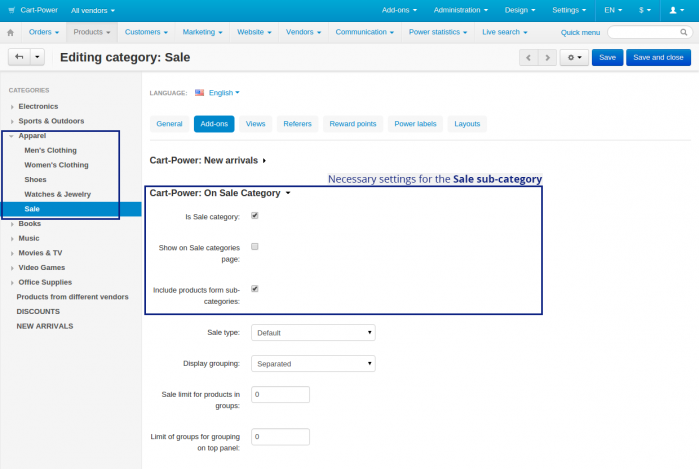Open the English language dropdown

click(224, 92)
